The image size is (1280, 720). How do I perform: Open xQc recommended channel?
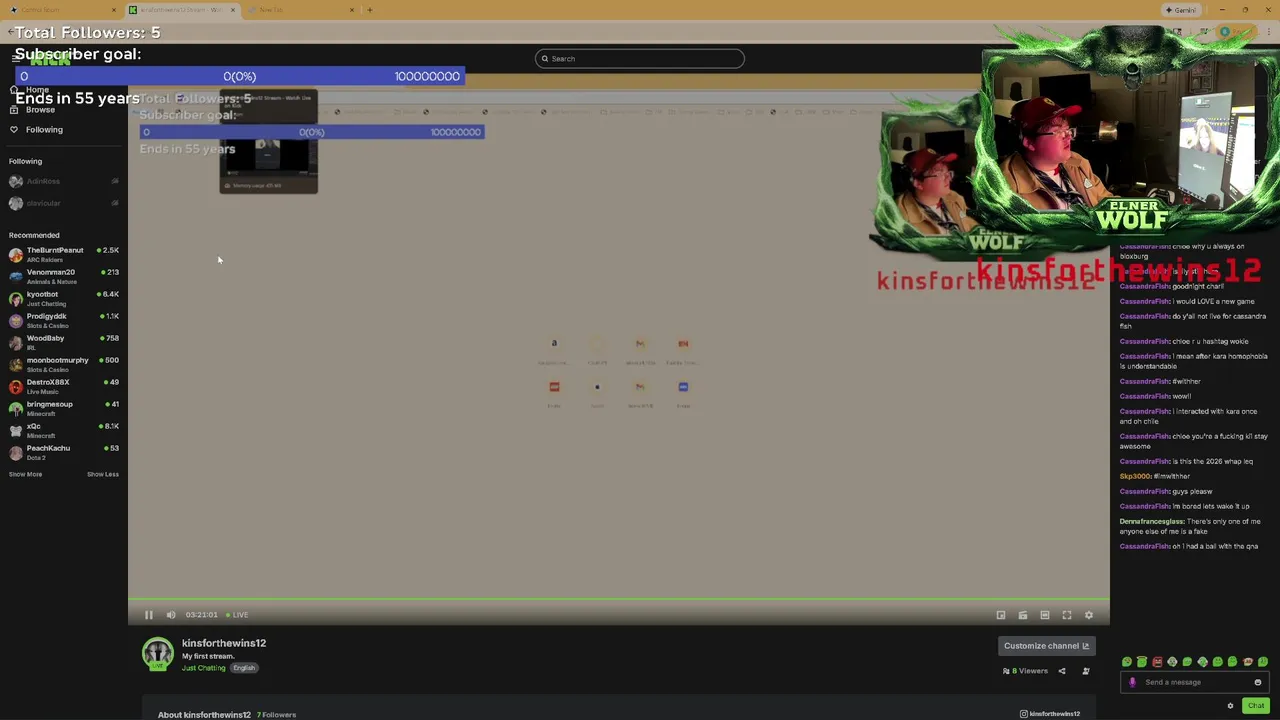(x=64, y=430)
